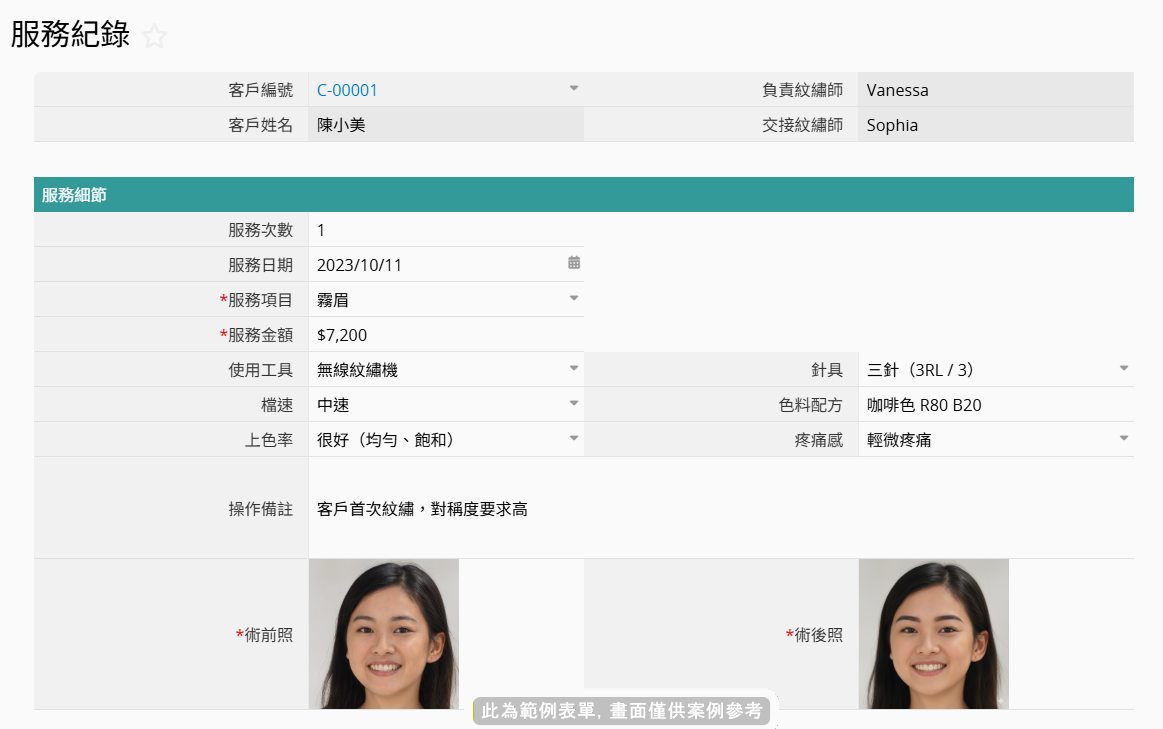Click the 操作備註 notes text area
This screenshot has height=729, width=1163.
(720, 509)
